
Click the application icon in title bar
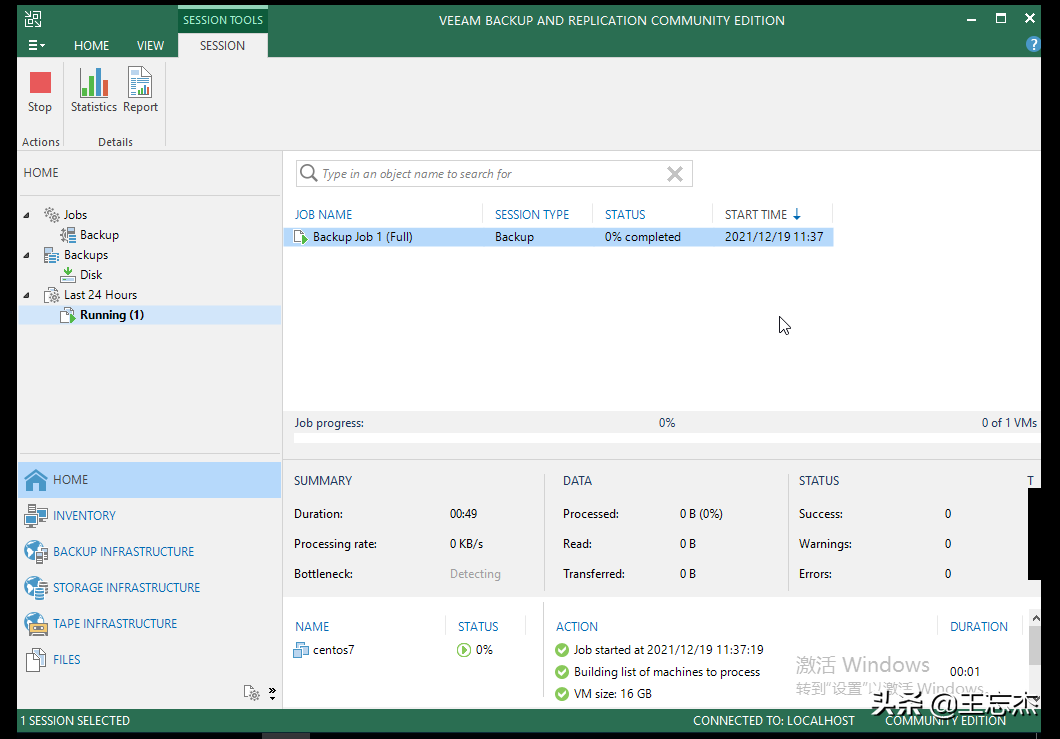32,19
